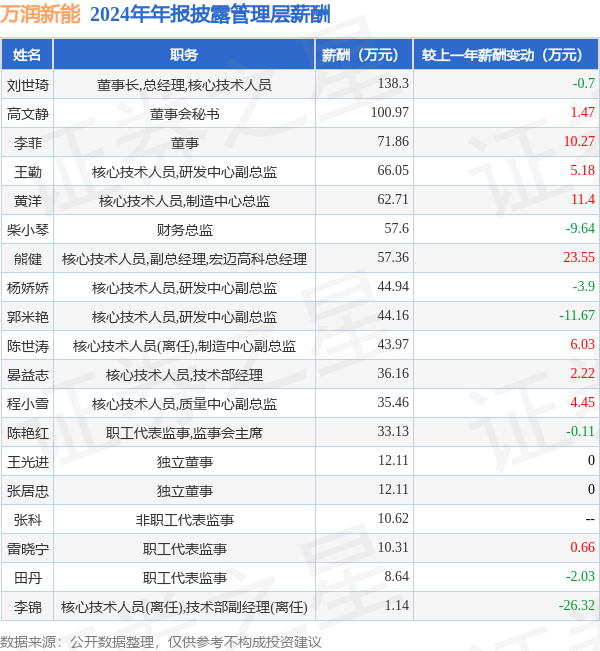Click the 数据来源 footer note
This screenshot has height=651, width=600.
coord(161,642)
